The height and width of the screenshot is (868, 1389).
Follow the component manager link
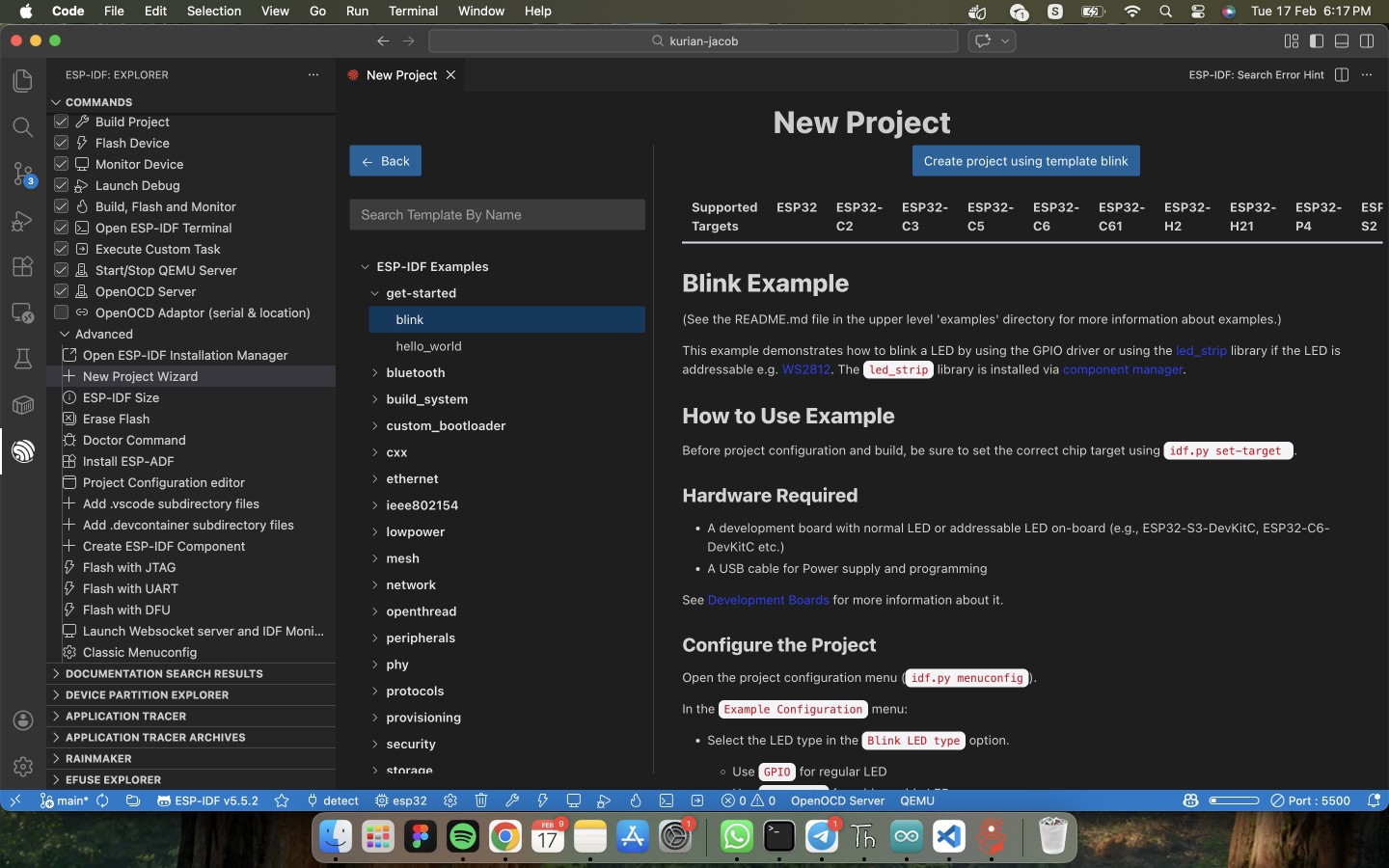point(1122,369)
